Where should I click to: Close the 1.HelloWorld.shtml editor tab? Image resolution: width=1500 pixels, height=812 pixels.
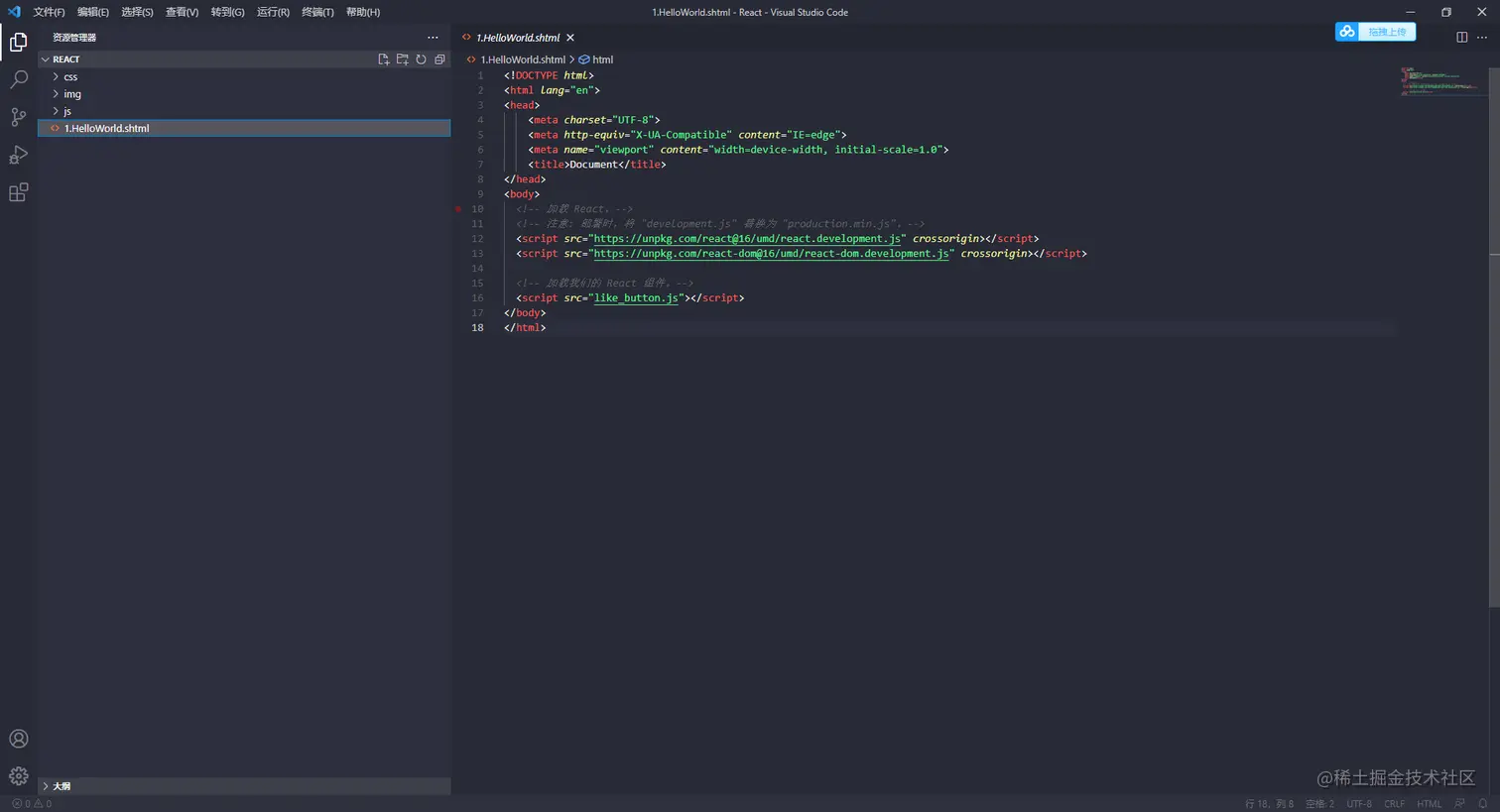click(x=570, y=38)
